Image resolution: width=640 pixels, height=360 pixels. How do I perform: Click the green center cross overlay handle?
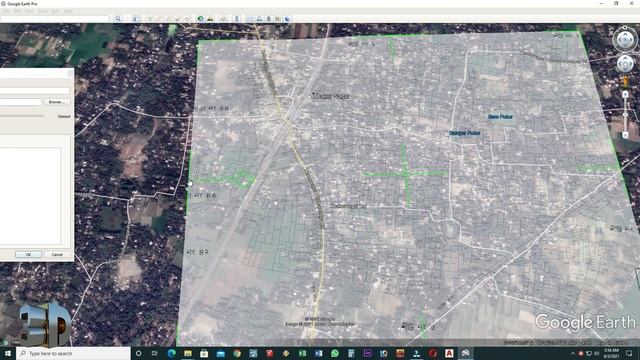(406, 173)
